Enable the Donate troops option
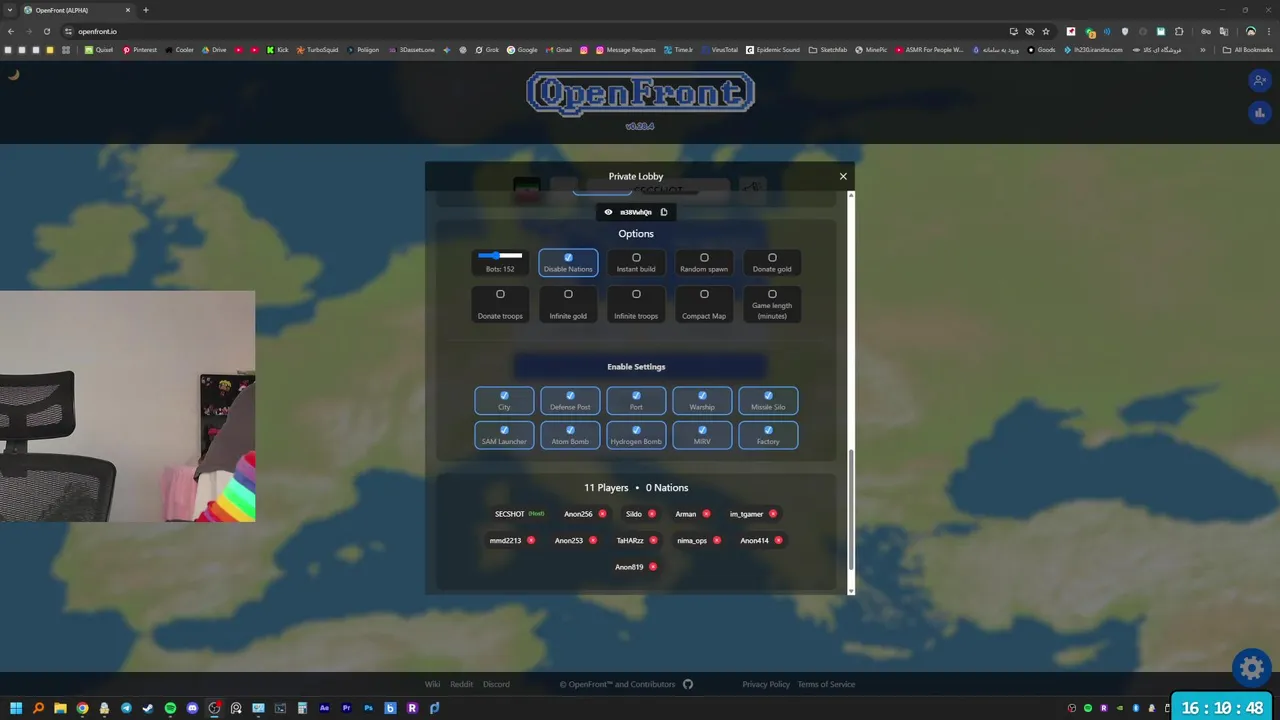Image resolution: width=1280 pixels, height=720 pixels. tap(500, 304)
